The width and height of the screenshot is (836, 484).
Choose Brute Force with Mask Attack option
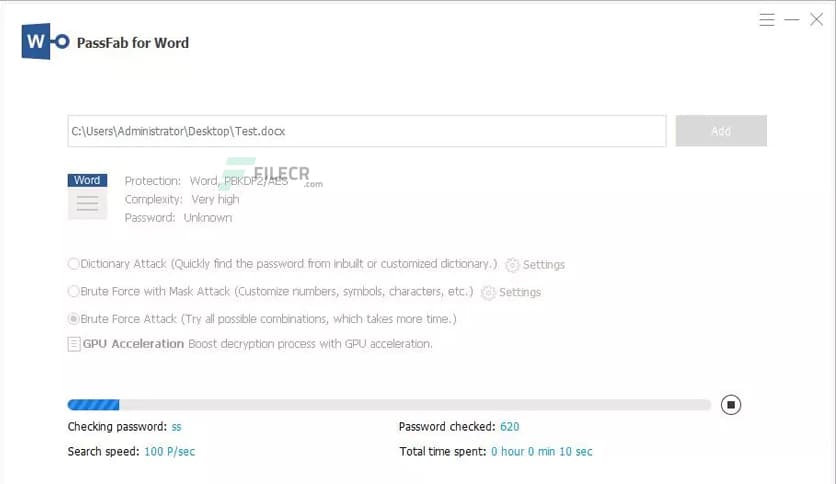[x=73, y=292]
